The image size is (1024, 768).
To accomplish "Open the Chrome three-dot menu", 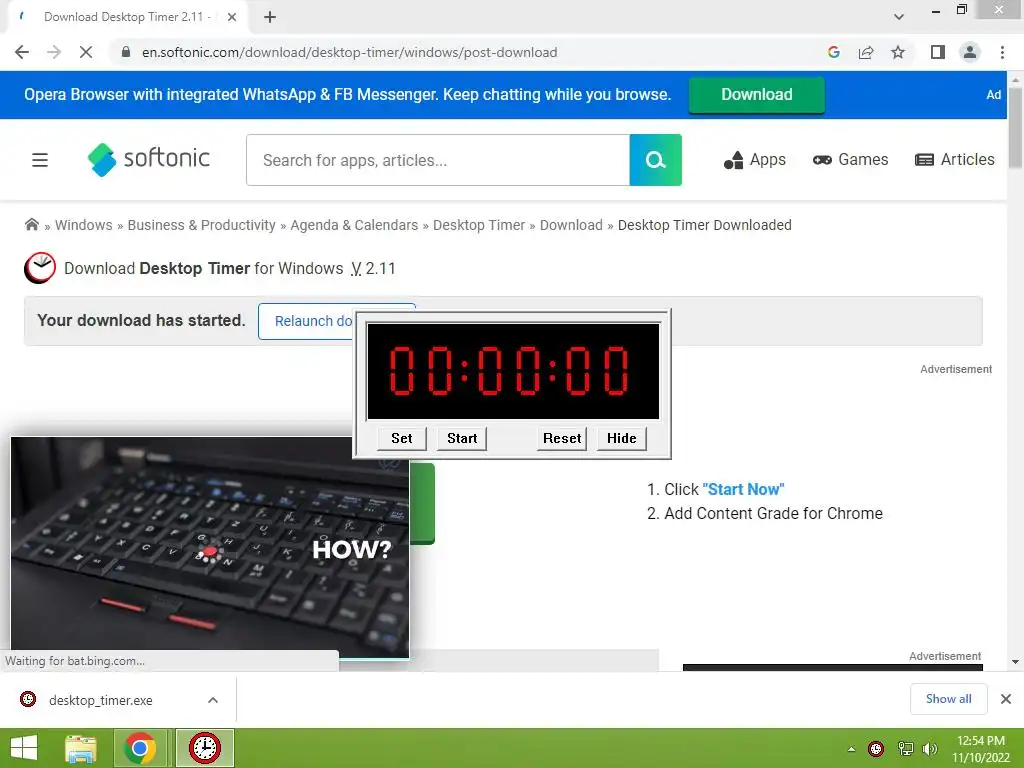I will tap(1002, 52).
